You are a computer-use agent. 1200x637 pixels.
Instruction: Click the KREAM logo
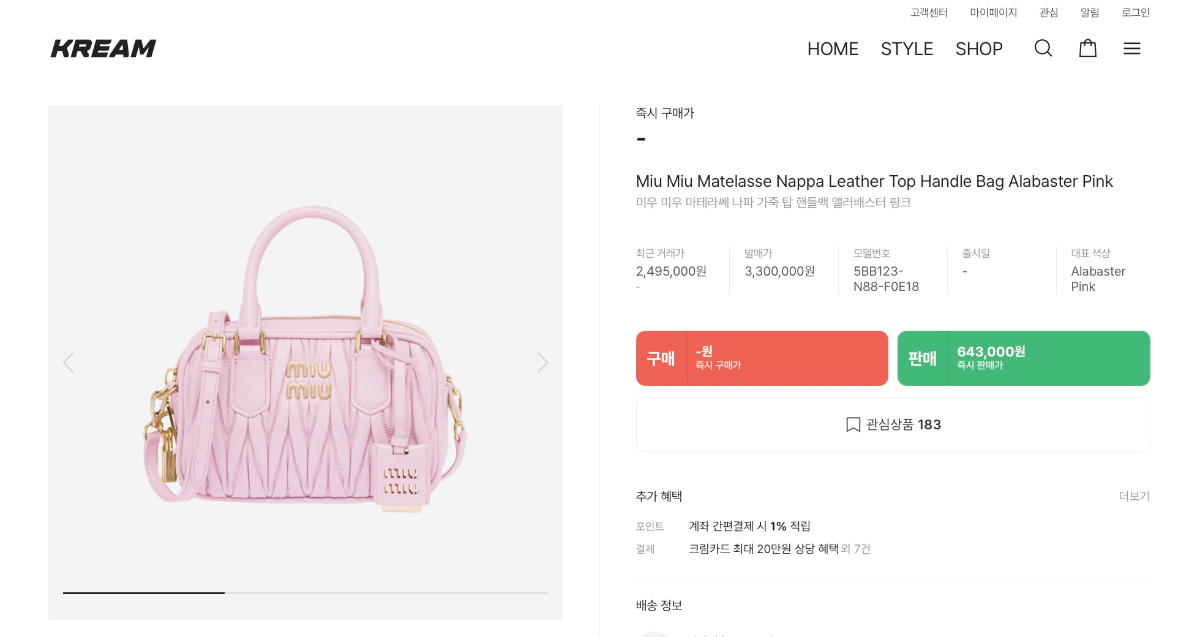tap(103, 48)
